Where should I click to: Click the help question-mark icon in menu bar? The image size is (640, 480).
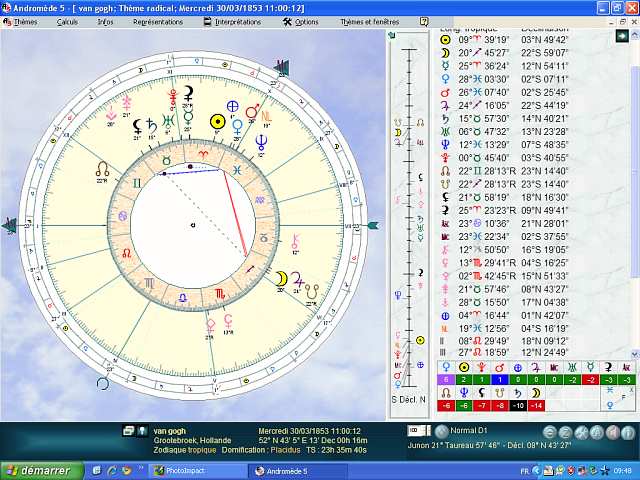point(424,22)
